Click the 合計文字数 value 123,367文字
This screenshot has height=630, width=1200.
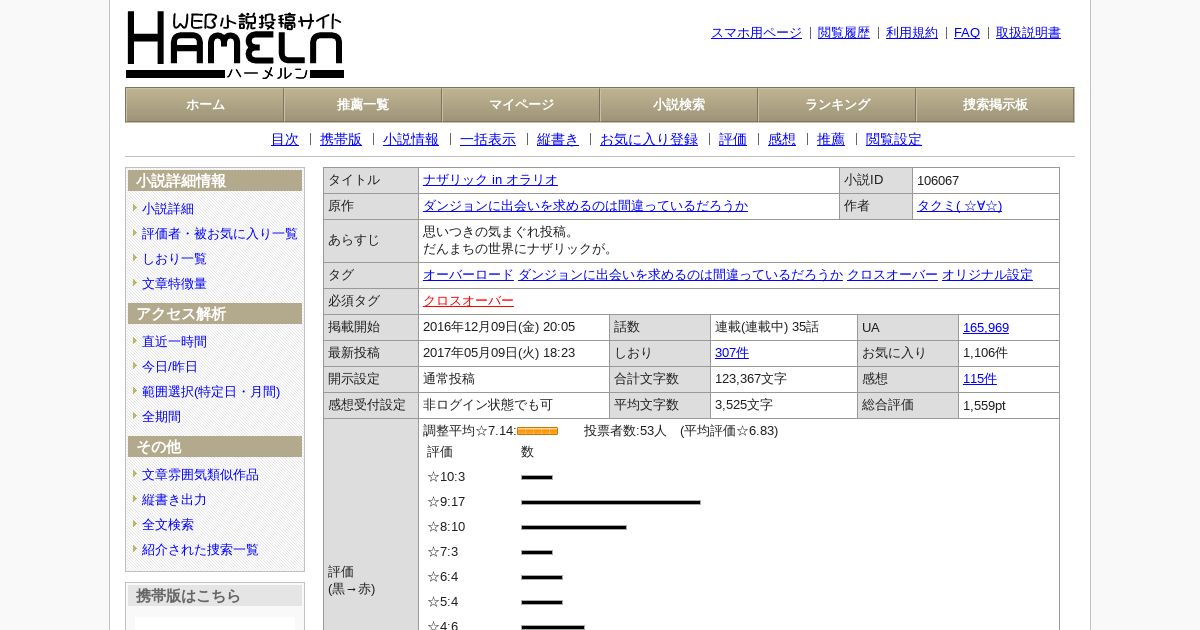pyautogui.click(x=751, y=379)
